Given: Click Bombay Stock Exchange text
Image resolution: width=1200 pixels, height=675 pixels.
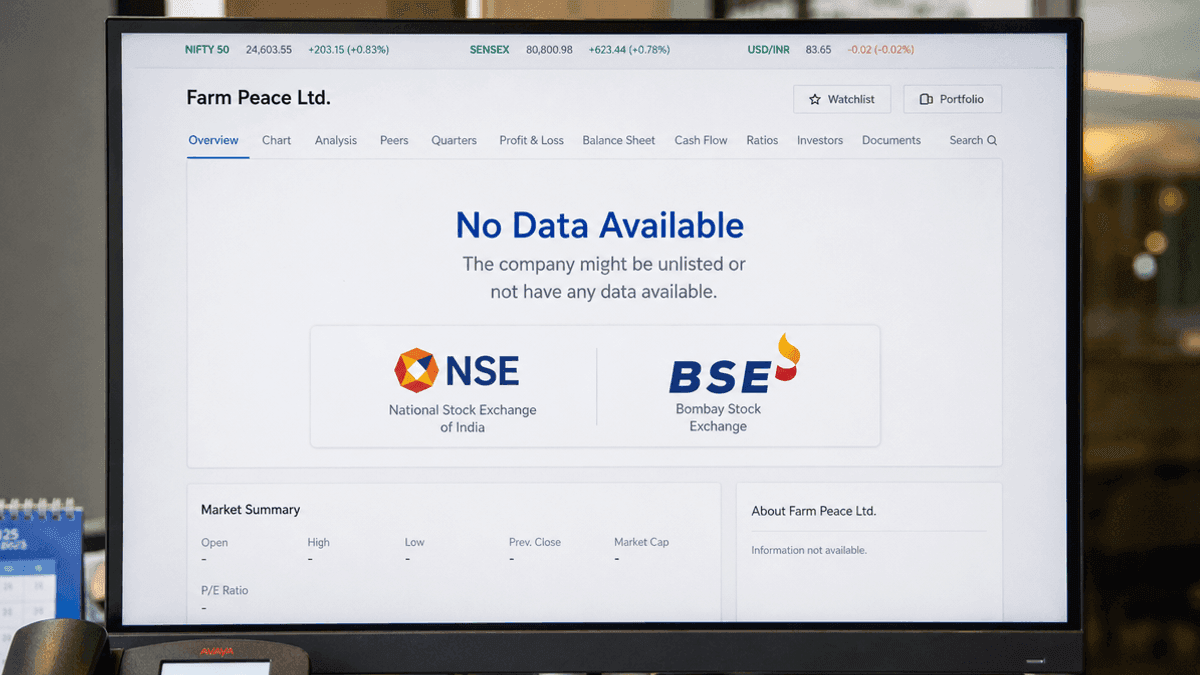Looking at the screenshot, I should [718, 417].
